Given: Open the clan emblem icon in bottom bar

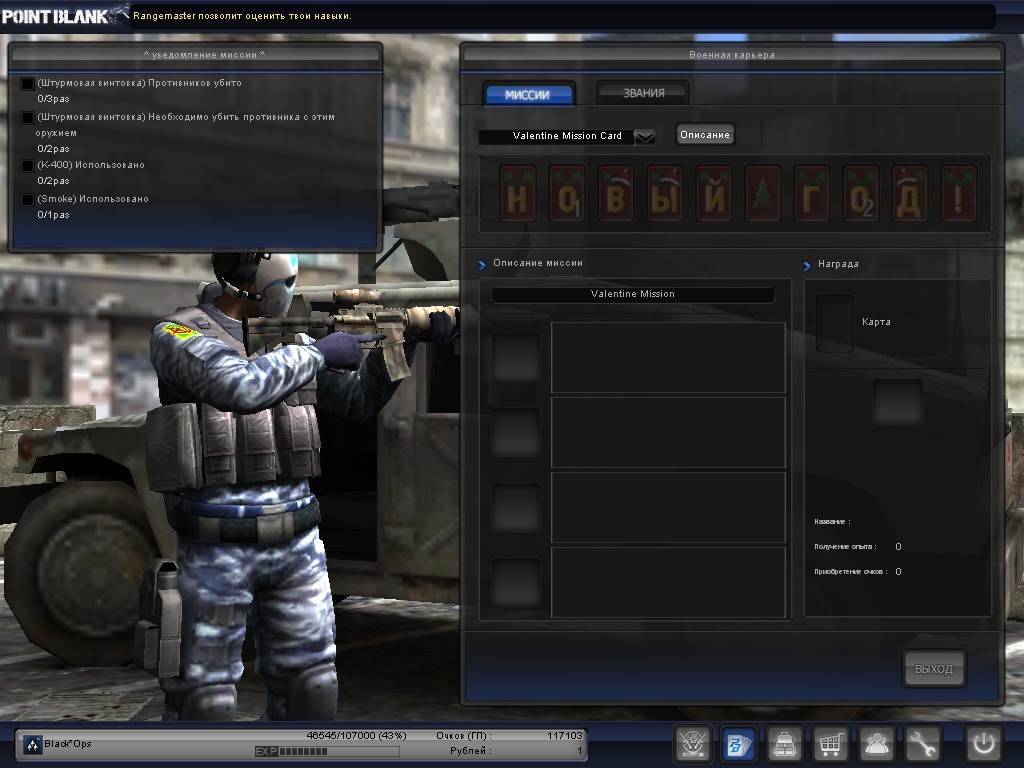Looking at the screenshot, I should (x=693, y=744).
